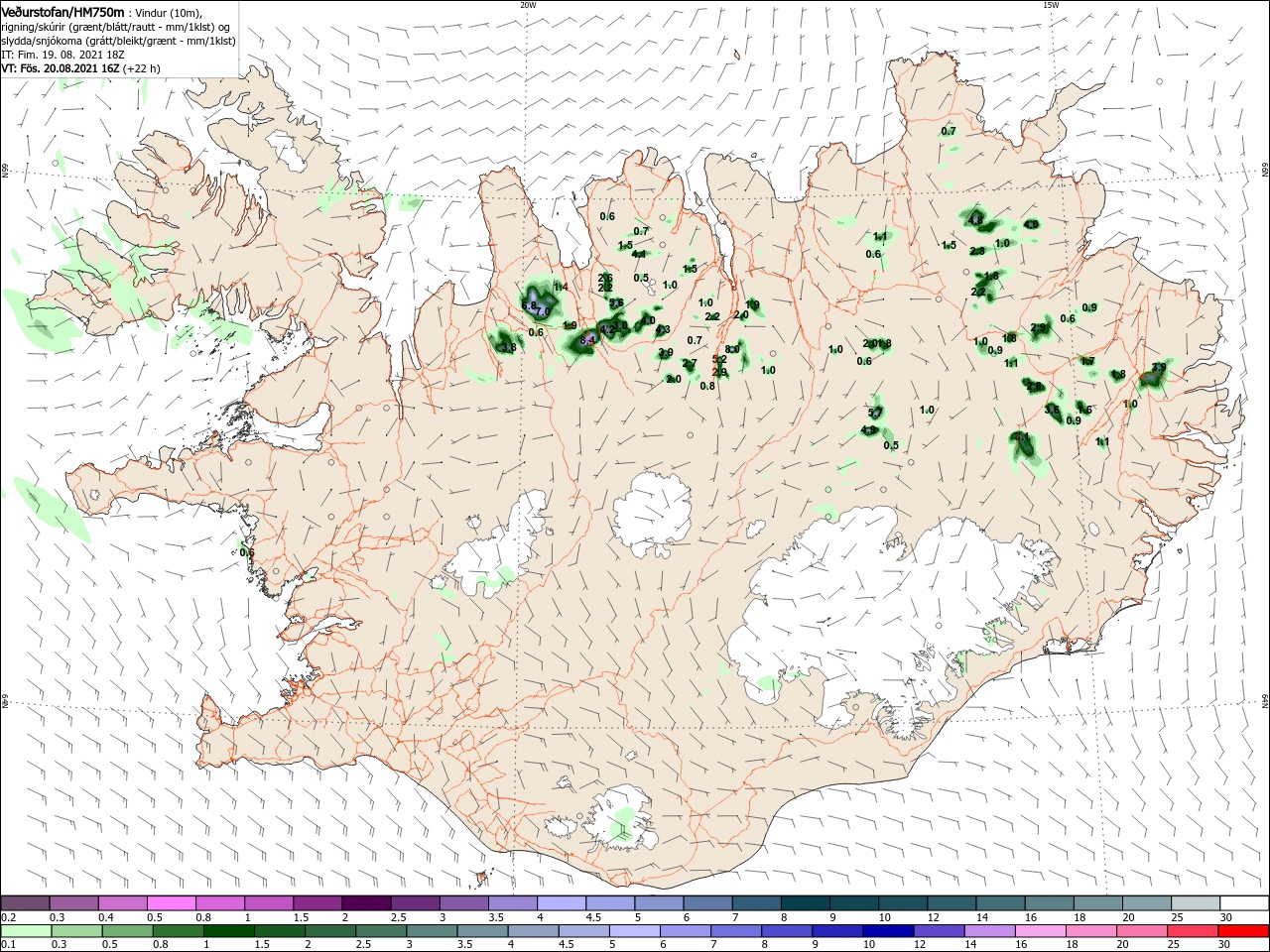Click the '1.7' precipitation value in the east
The height and width of the screenshot is (952, 1270).
click(1087, 361)
